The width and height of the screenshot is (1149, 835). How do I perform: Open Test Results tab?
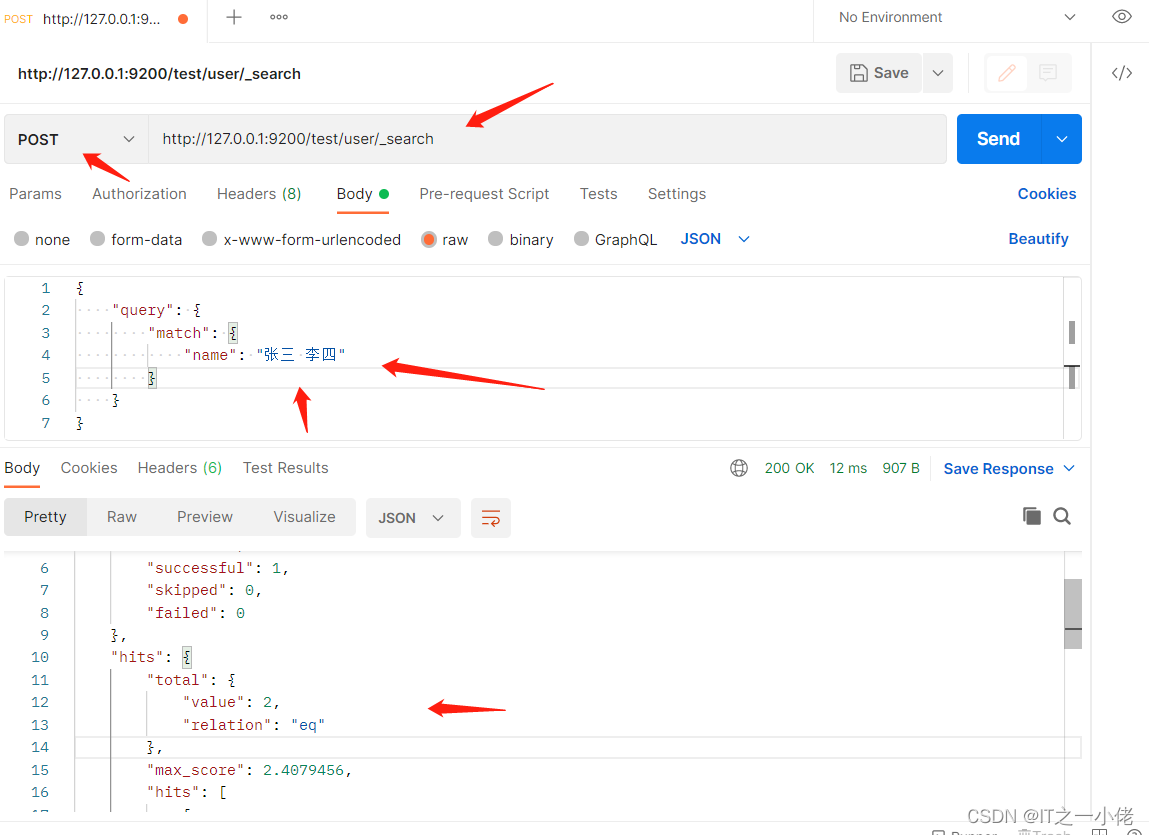coord(285,468)
